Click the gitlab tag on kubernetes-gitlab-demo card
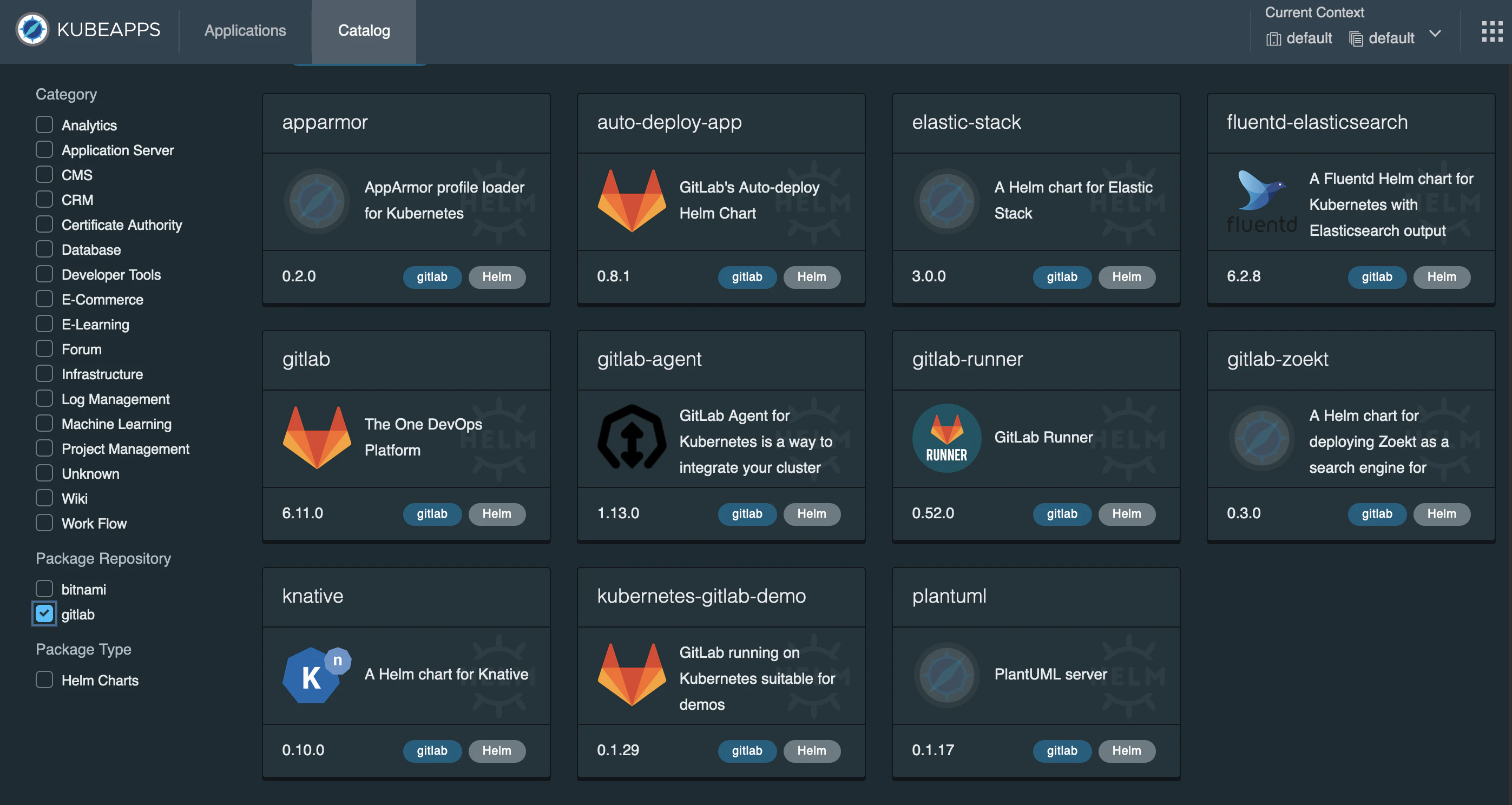Screen dimensions: 1512x805 click(x=747, y=751)
